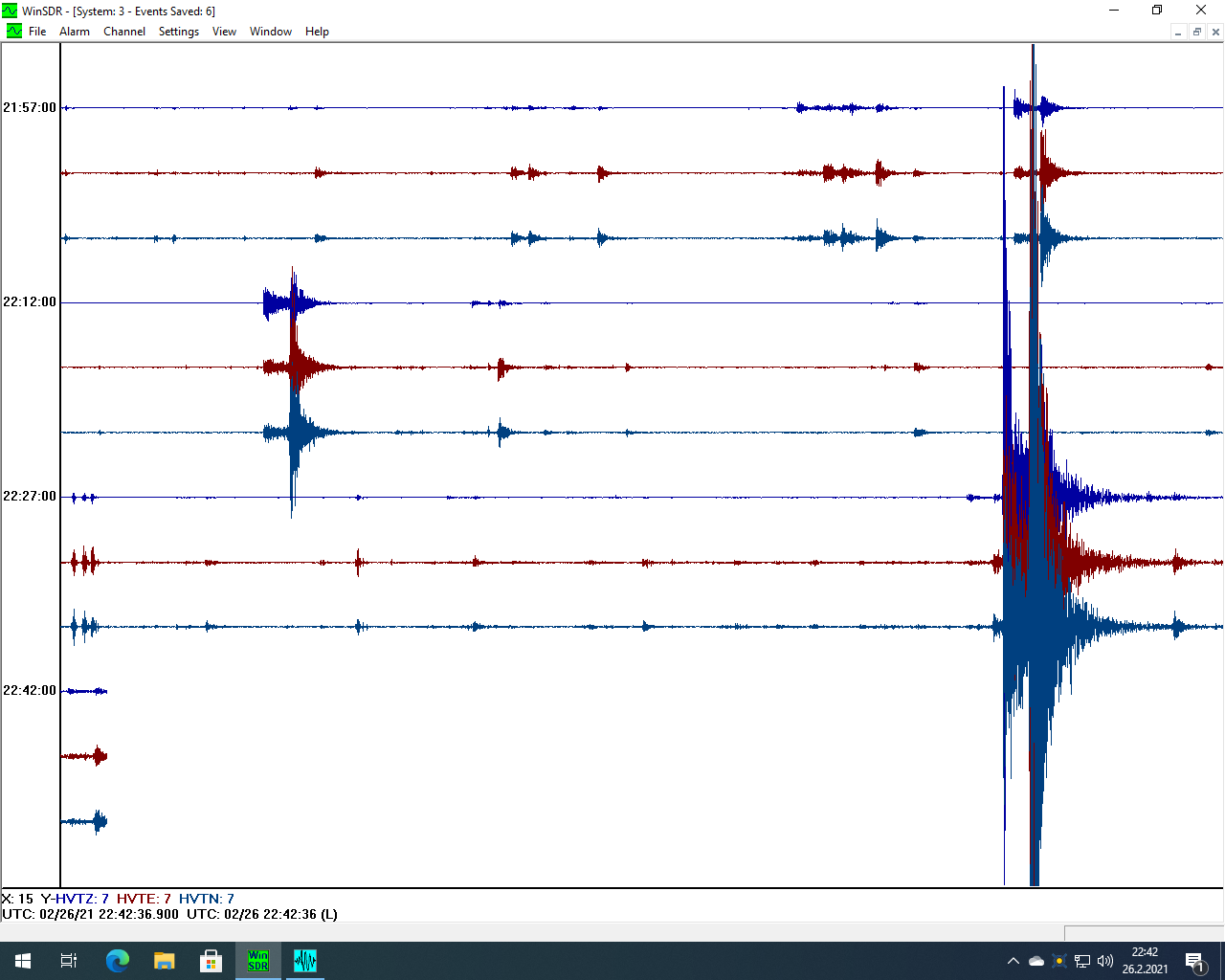Open Microsoft Store from the taskbar
The height and width of the screenshot is (980, 1225).
211,961
